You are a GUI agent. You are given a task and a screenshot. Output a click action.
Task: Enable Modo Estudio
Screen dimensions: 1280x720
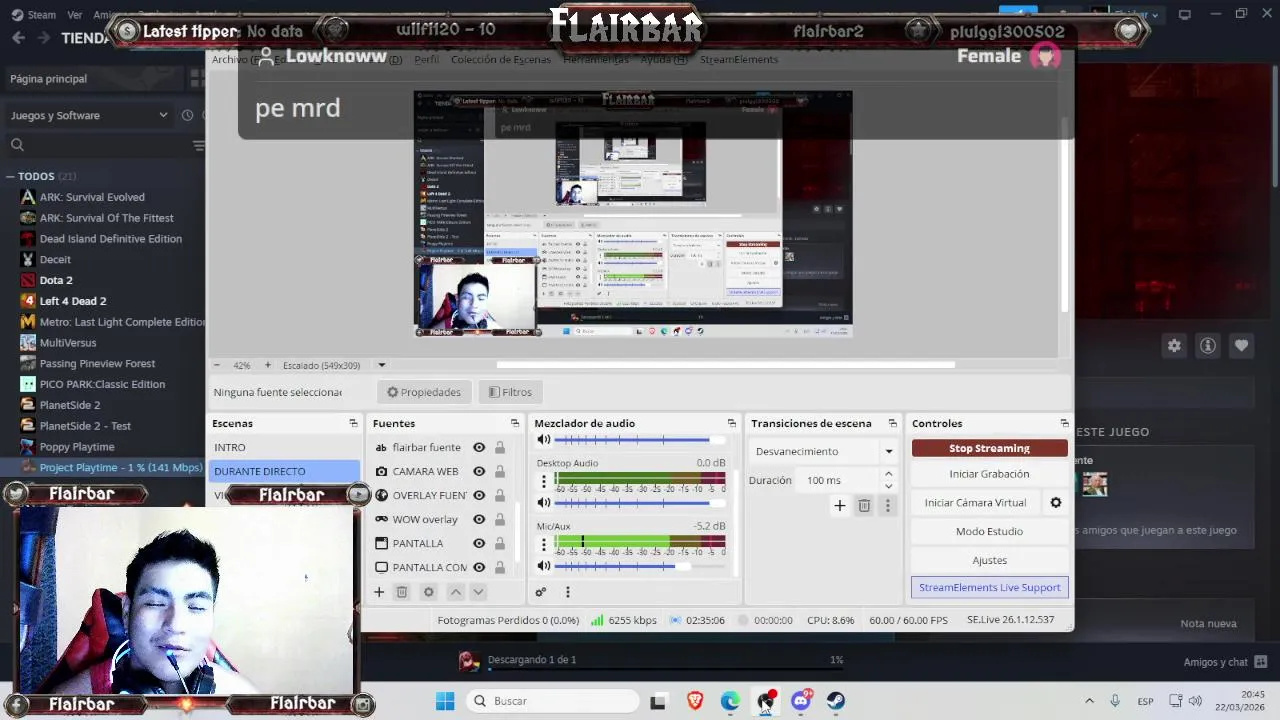989,532
